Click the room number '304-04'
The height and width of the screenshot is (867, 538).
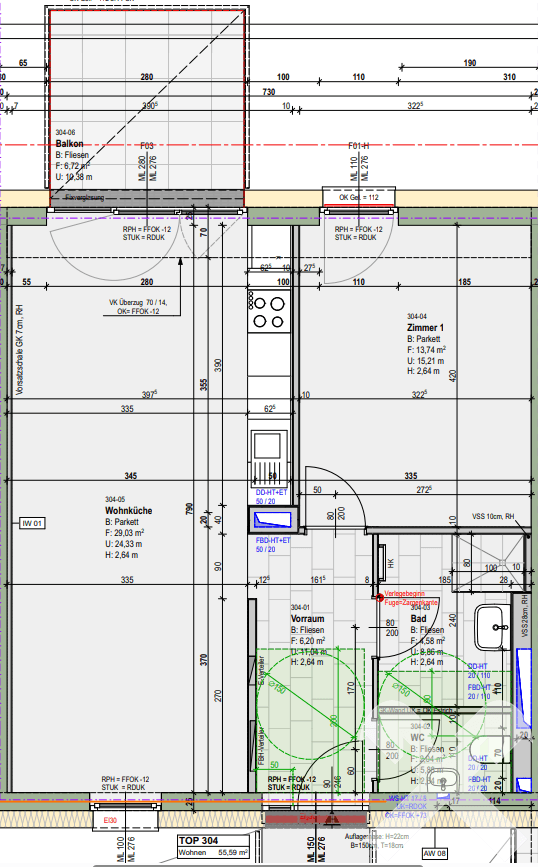[417, 317]
